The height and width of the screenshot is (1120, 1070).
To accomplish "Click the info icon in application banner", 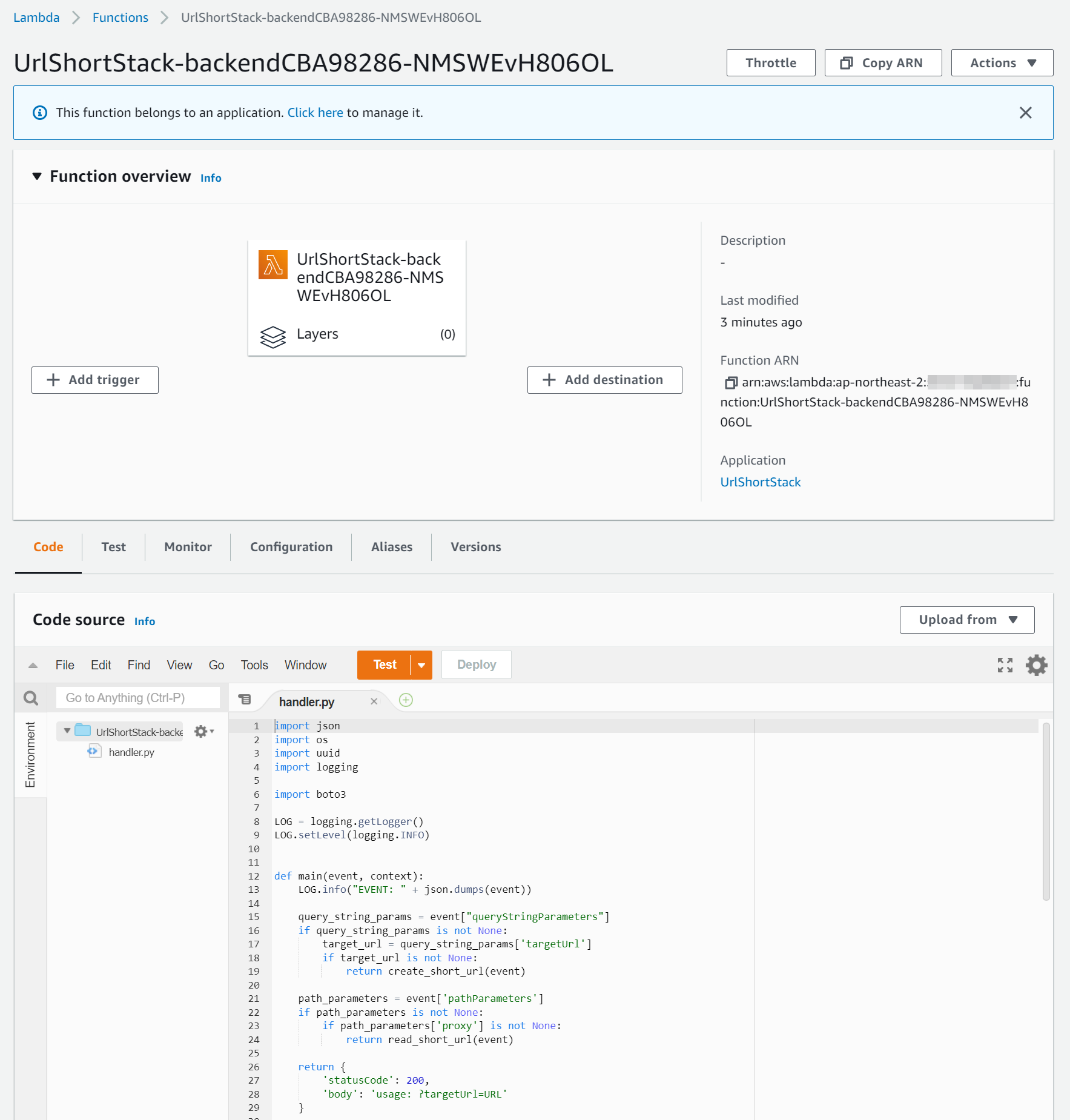I will point(40,113).
